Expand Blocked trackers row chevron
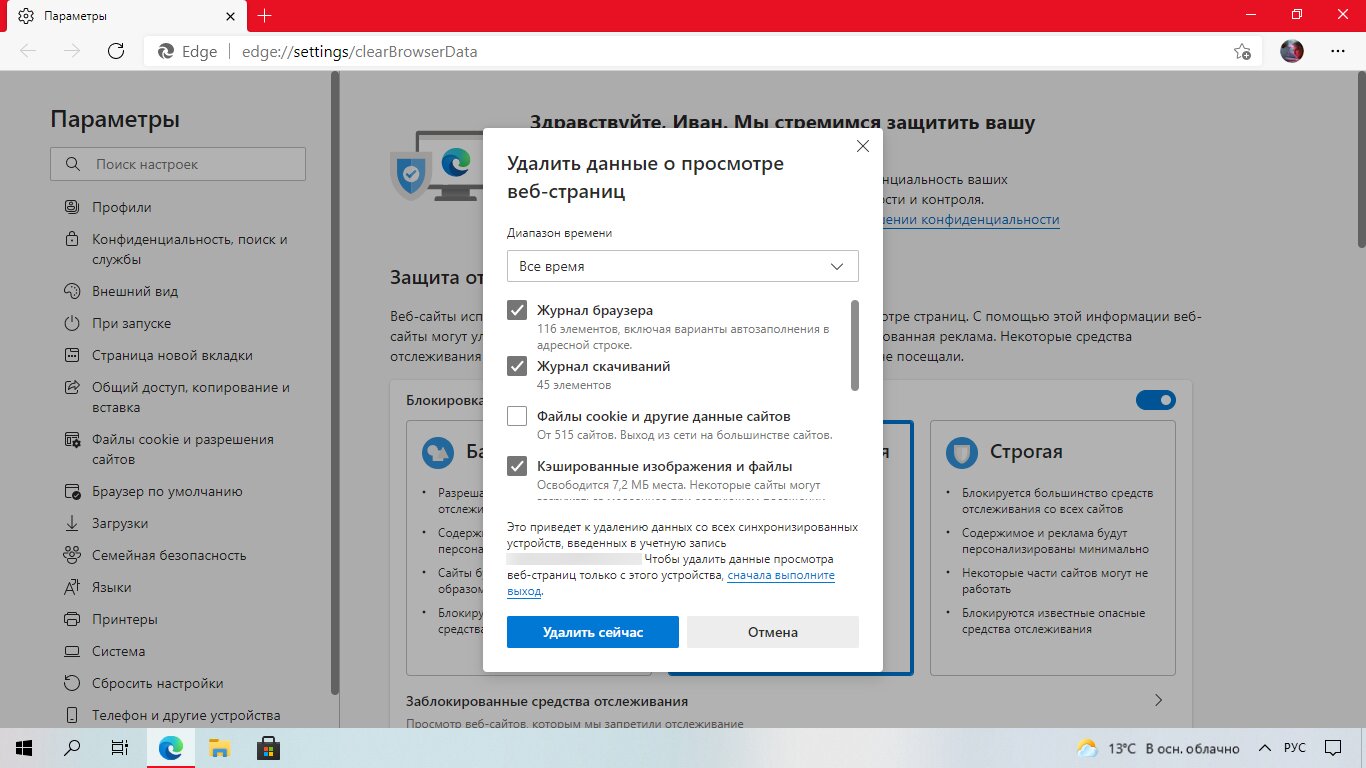Image resolution: width=1366 pixels, height=768 pixels. [1159, 700]
